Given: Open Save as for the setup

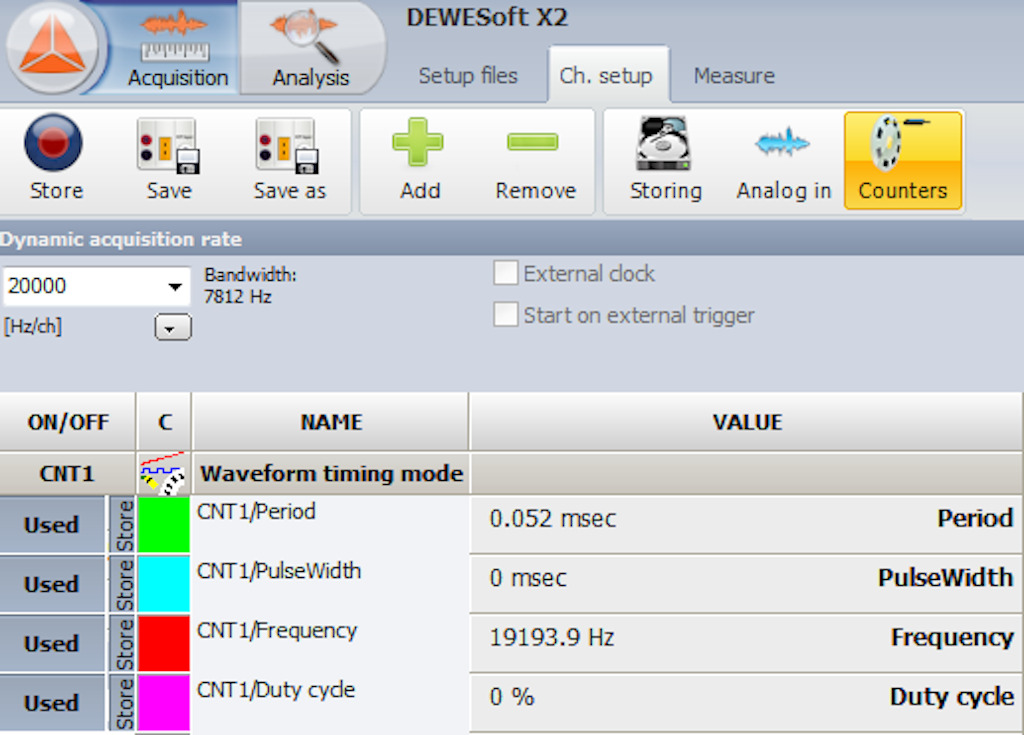Looking at the screenshot, I should tap(289, 158).
